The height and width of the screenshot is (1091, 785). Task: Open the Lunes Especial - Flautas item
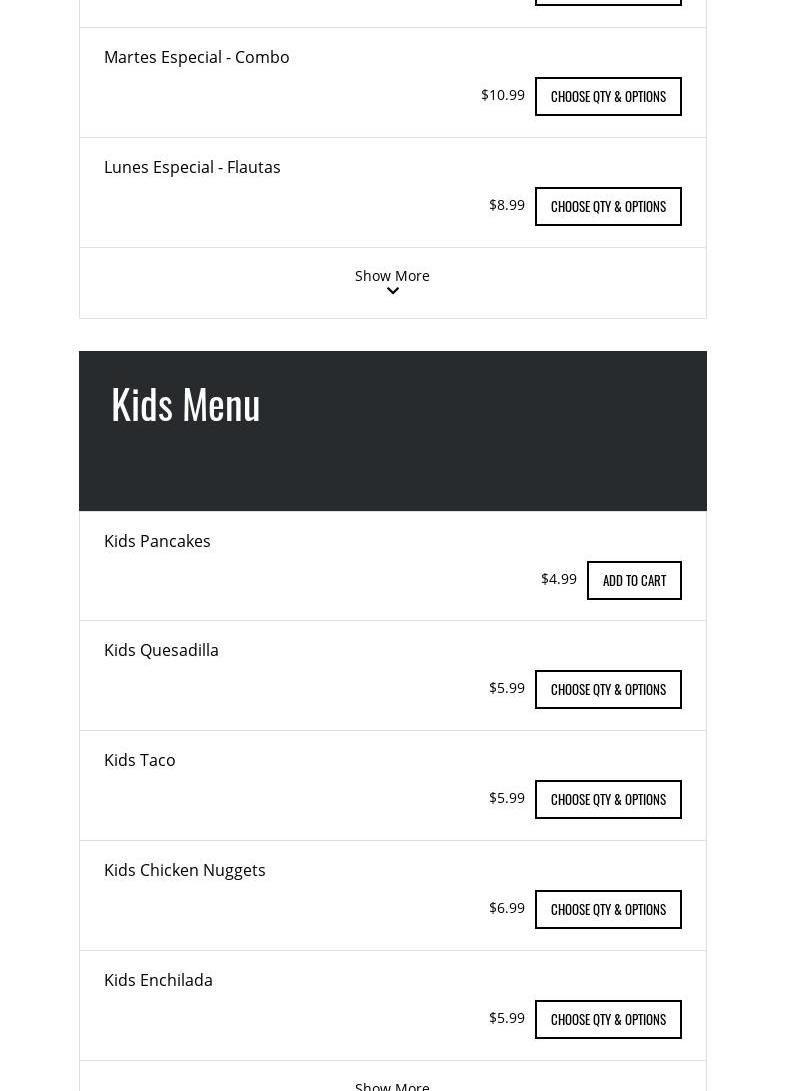pyautogui.click(x=192, y=167)
